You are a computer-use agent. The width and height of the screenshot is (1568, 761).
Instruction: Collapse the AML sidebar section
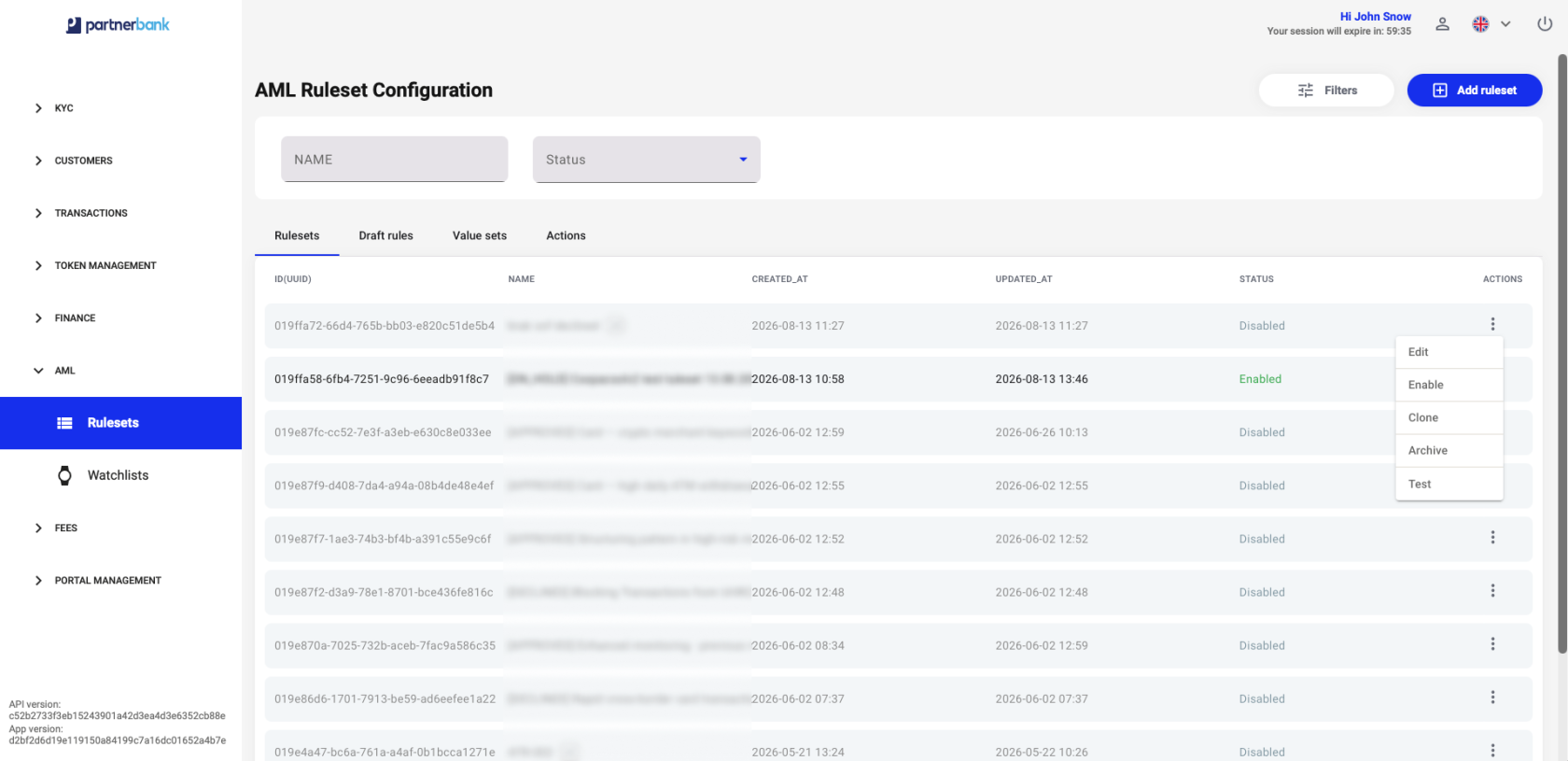(38, 371)
